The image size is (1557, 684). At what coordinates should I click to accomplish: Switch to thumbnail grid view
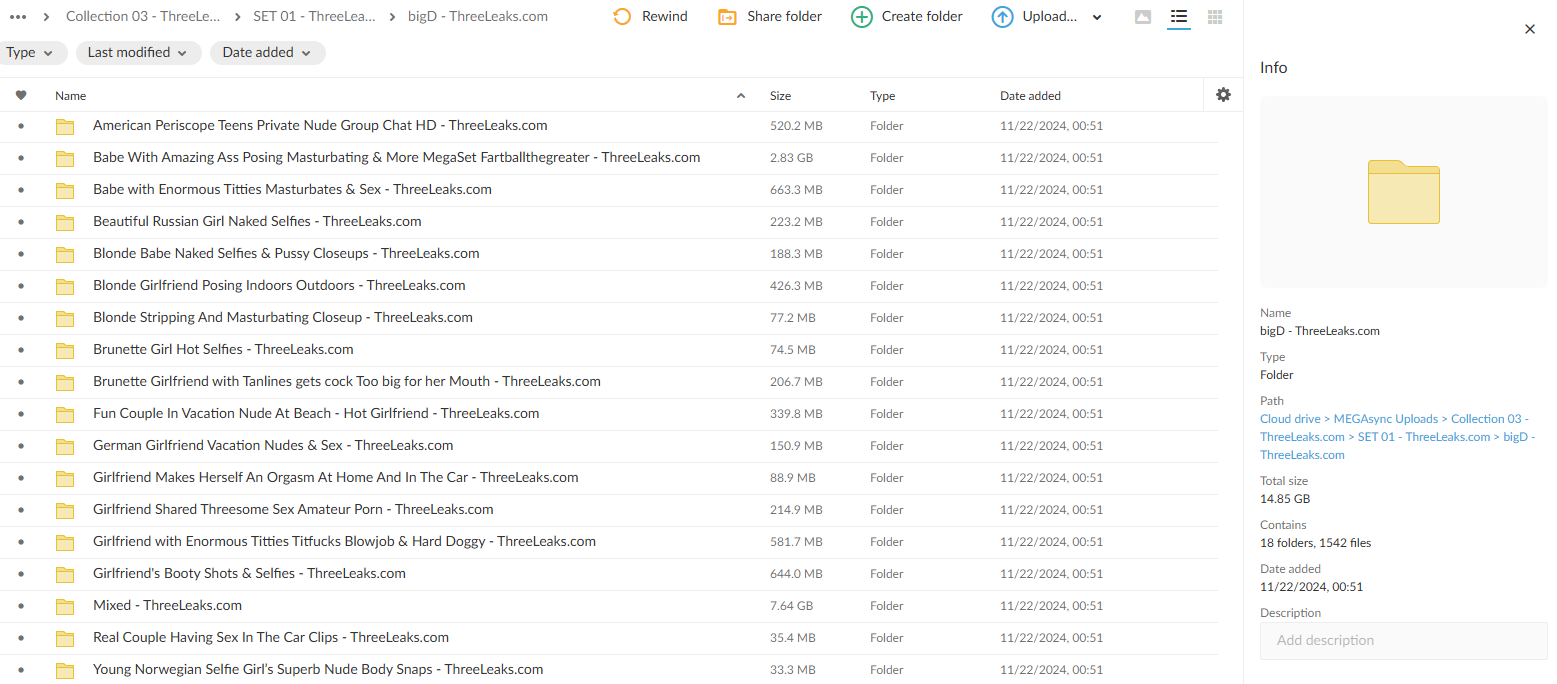[x=1215, y=17]
